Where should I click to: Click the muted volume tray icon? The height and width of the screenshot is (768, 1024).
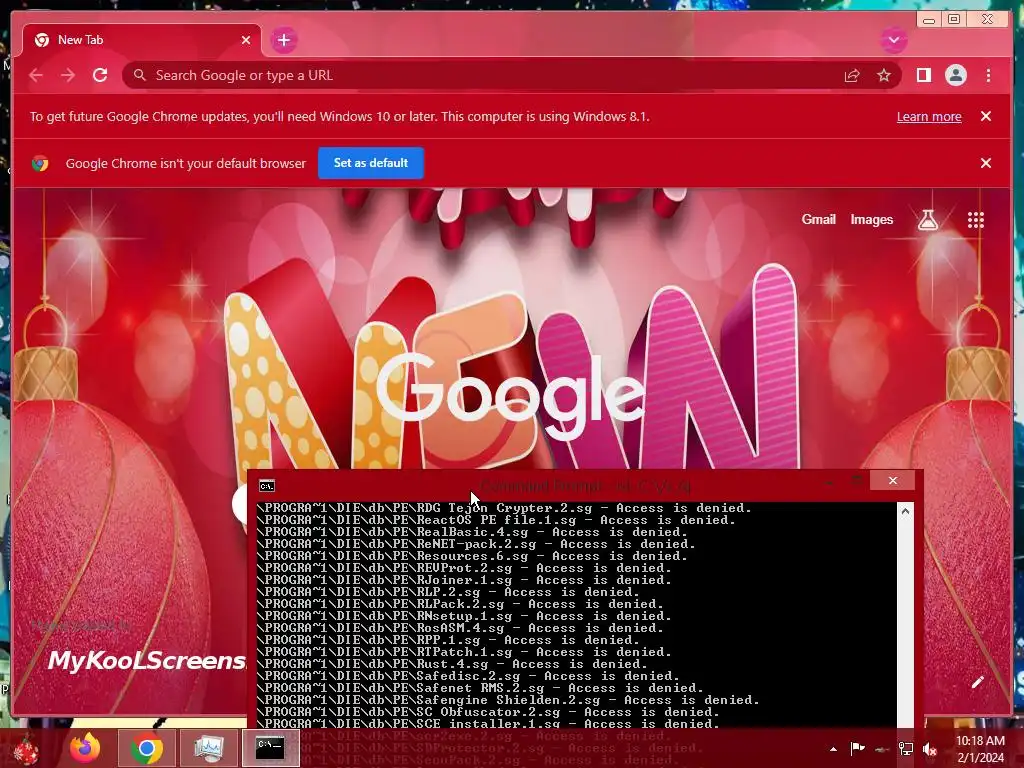[x=929, y=749]
